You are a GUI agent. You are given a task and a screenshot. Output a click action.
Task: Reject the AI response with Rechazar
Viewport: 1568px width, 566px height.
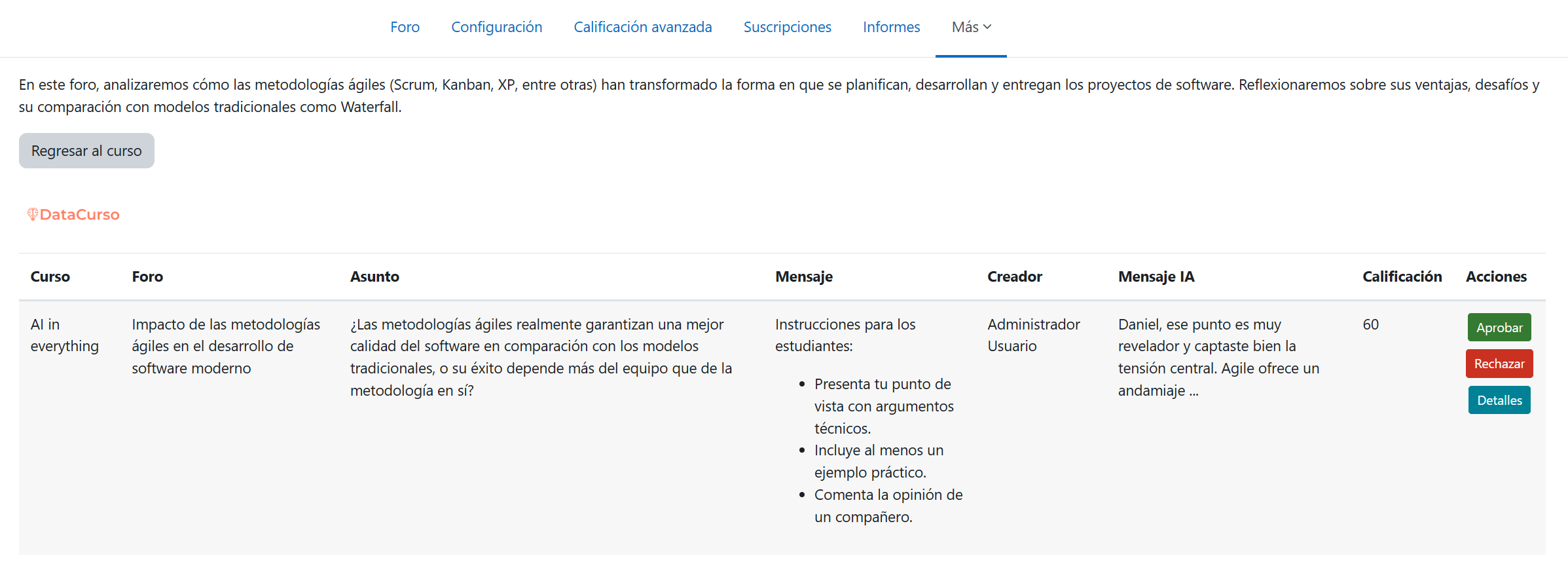1499,364
